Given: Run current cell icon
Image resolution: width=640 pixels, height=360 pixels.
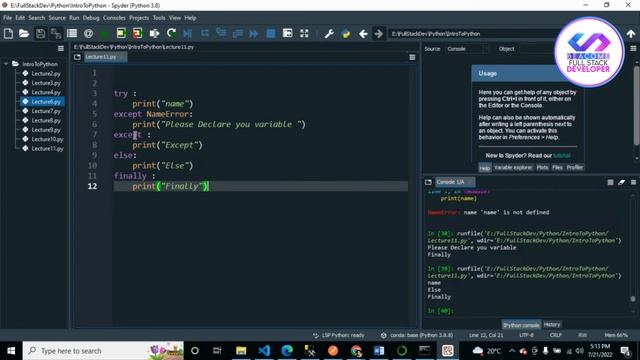Looking at the screenshot, I should pyautogui.click(x=121, y=33).
